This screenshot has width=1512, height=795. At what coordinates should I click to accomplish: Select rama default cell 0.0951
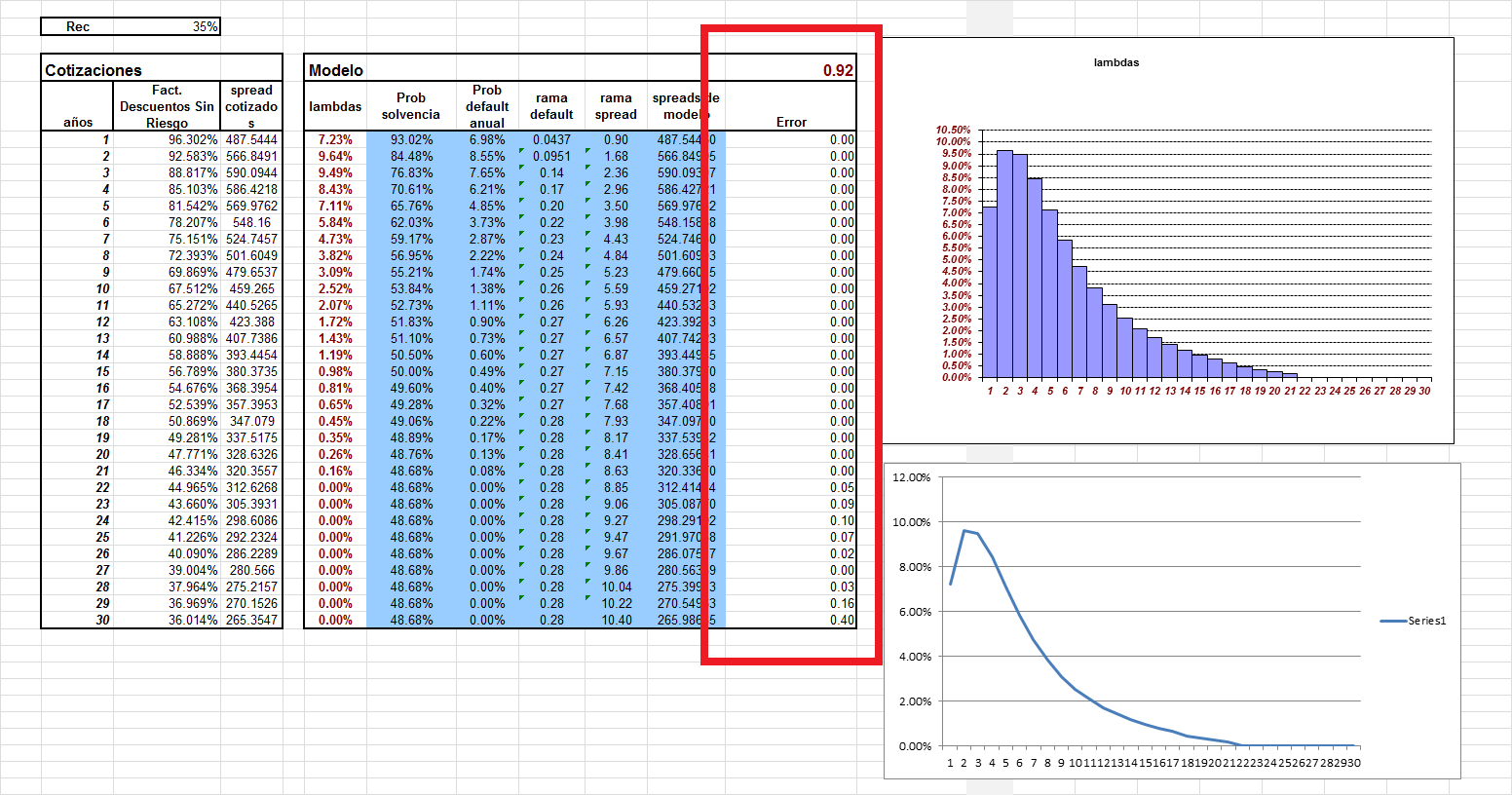pyautogui.click(x=551, y=156)
